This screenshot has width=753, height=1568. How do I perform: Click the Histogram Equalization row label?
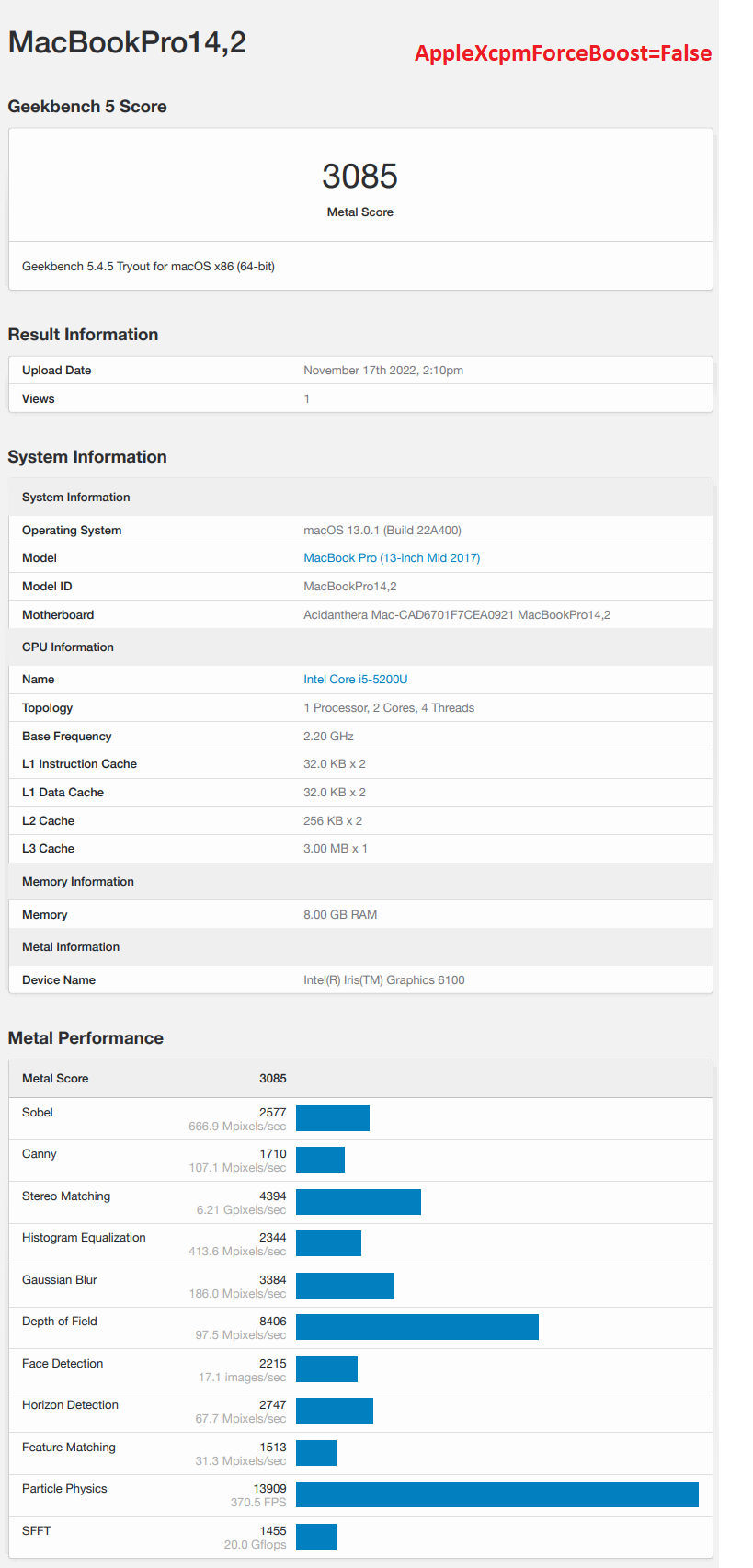84,1238
